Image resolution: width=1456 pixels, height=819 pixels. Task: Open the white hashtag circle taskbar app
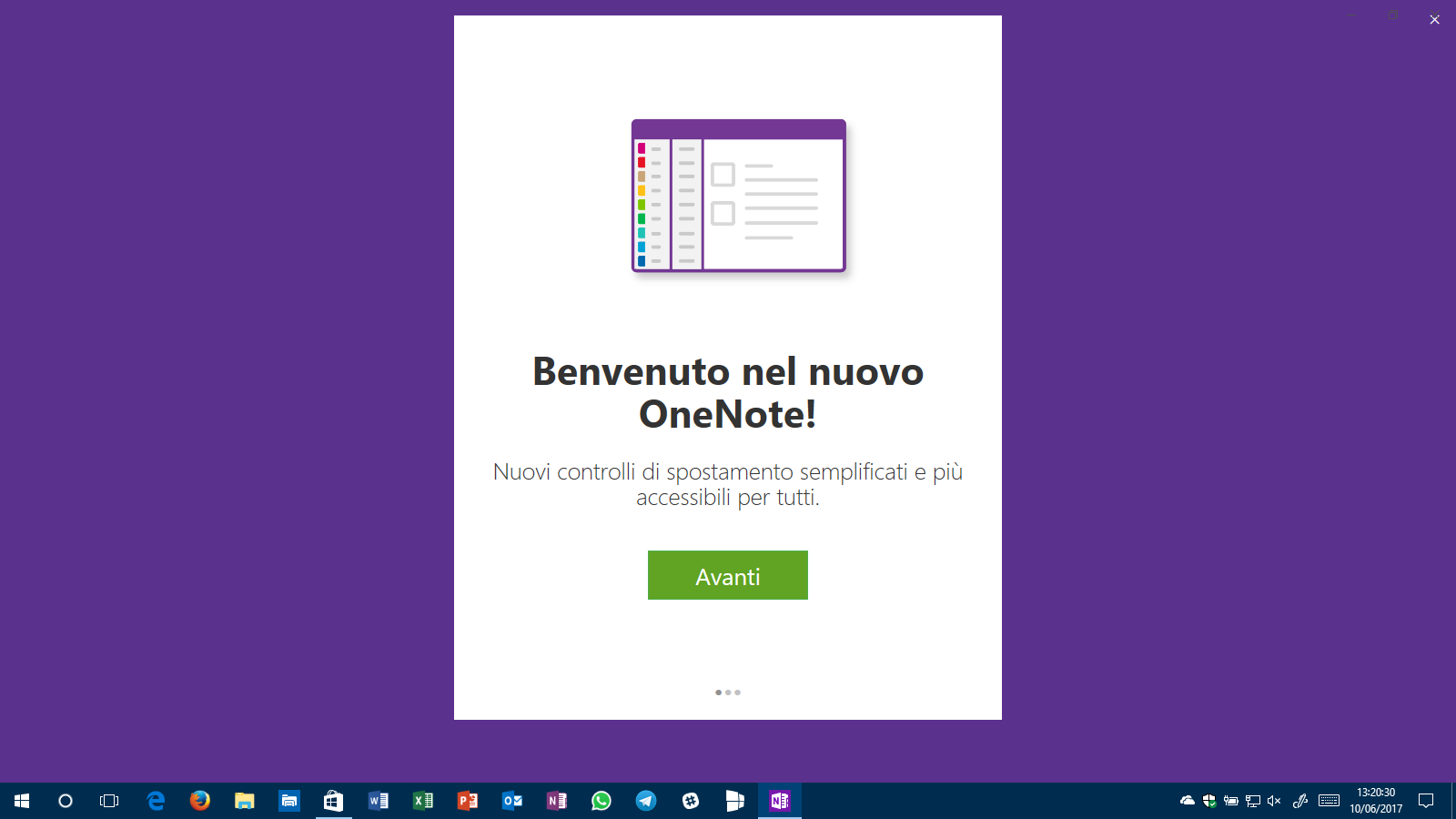691,801
